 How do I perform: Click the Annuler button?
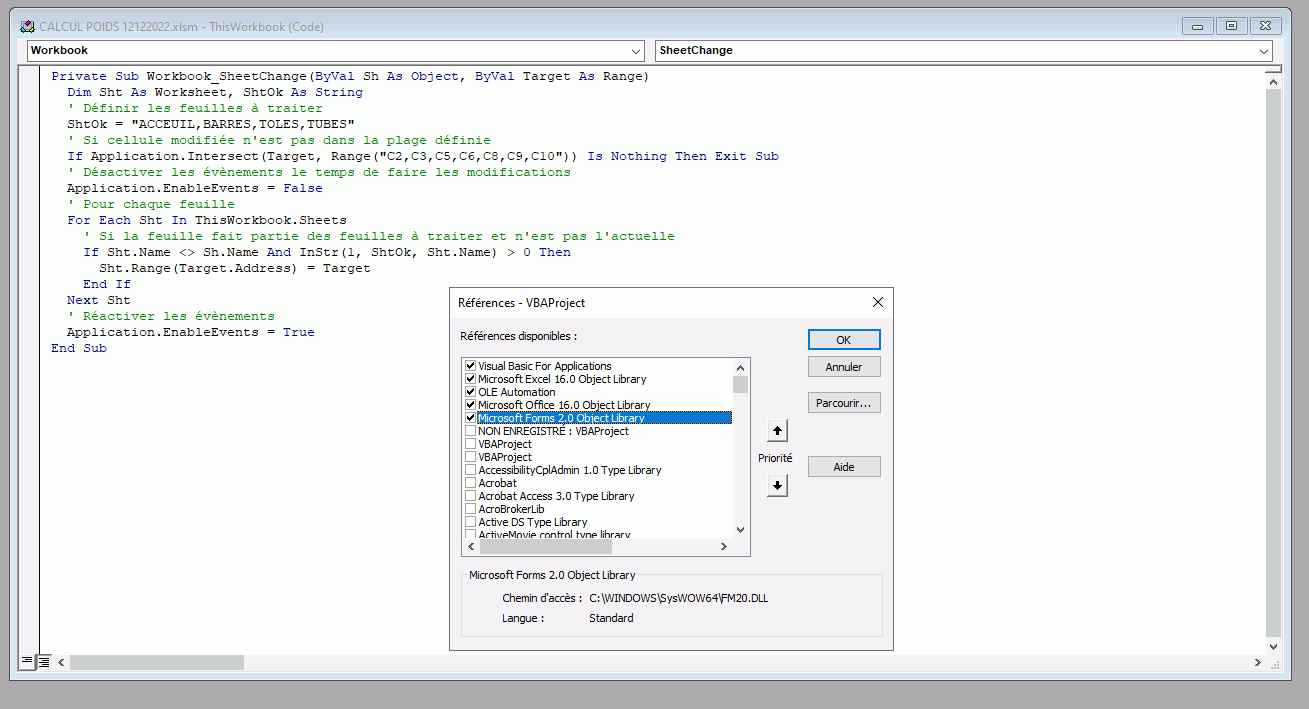(x=843, y=367)
